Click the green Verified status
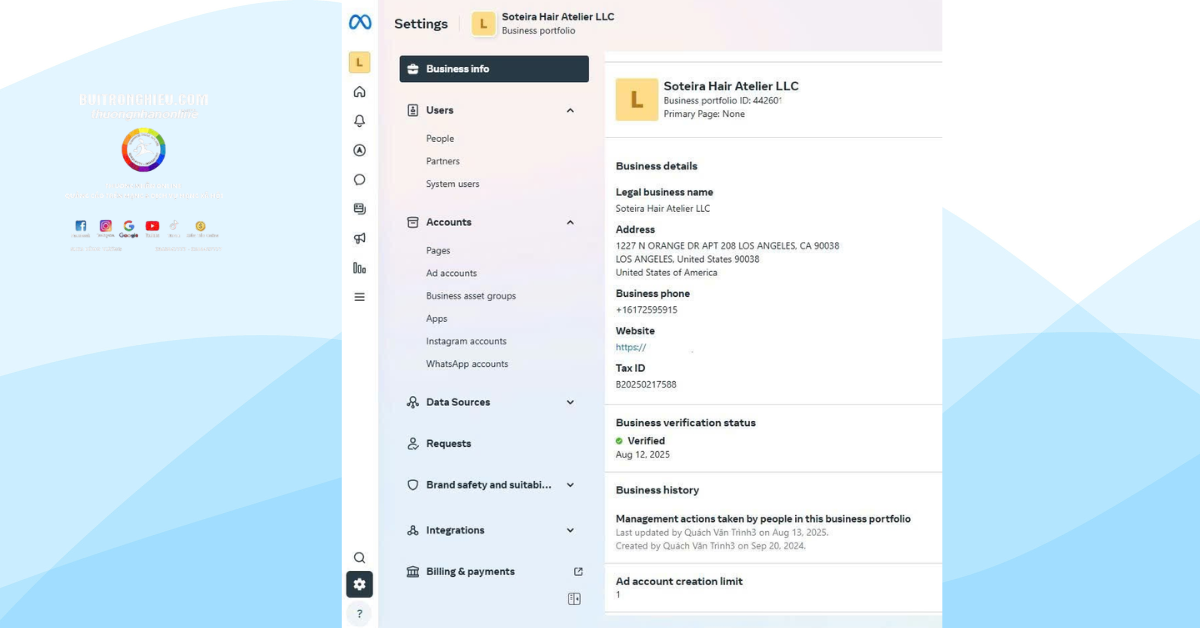 [640, 441]
